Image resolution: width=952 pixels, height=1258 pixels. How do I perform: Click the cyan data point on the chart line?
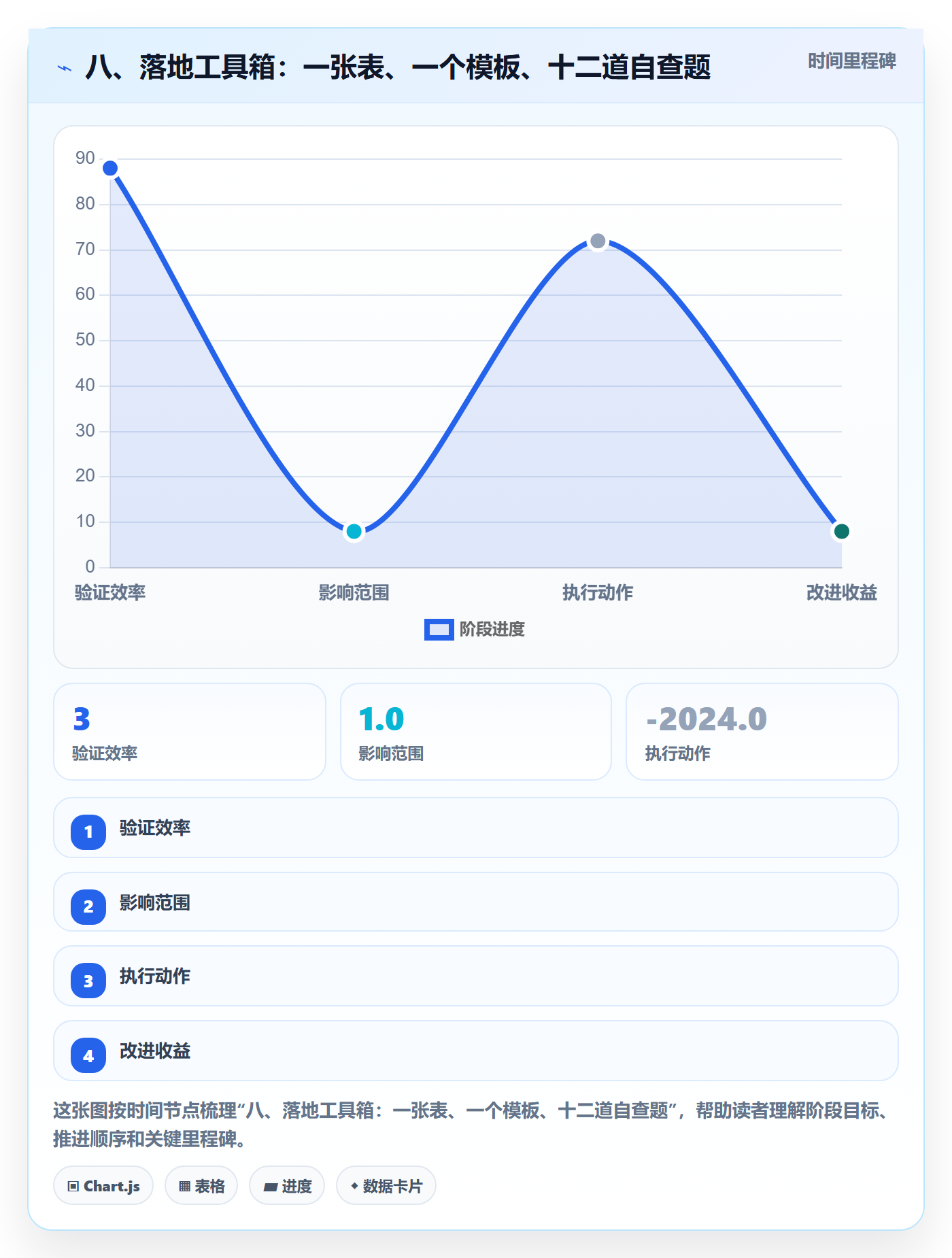click(x=354, y=531)
